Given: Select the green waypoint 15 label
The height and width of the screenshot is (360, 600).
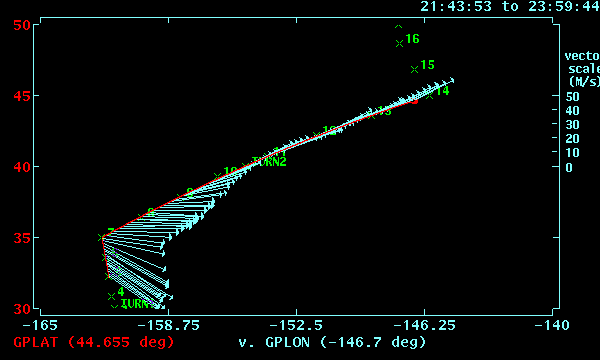Looking at the screenshot, I should pos(427,65).
